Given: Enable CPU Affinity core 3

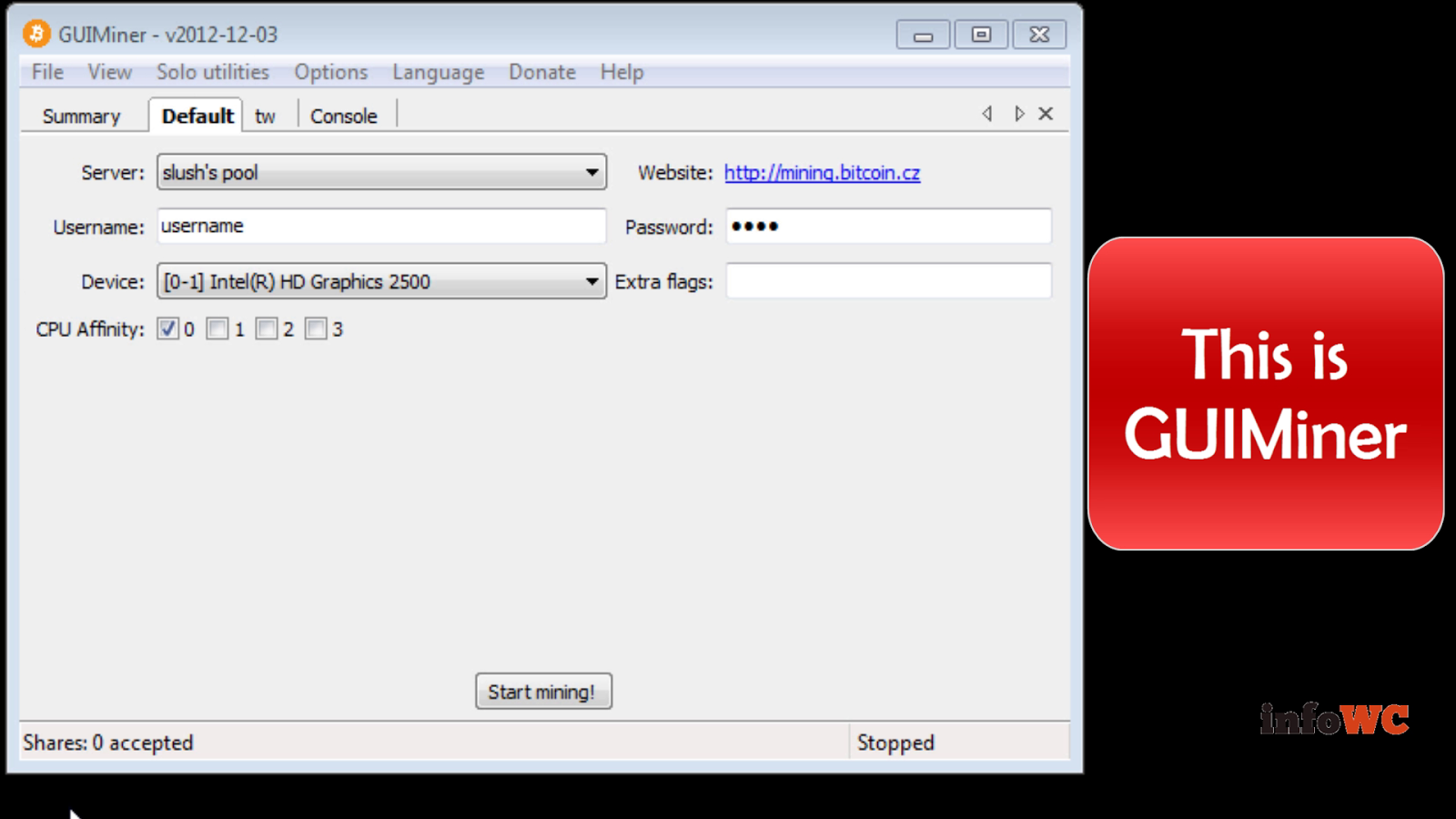Looking at the screenshot, I should pos(315,329).
